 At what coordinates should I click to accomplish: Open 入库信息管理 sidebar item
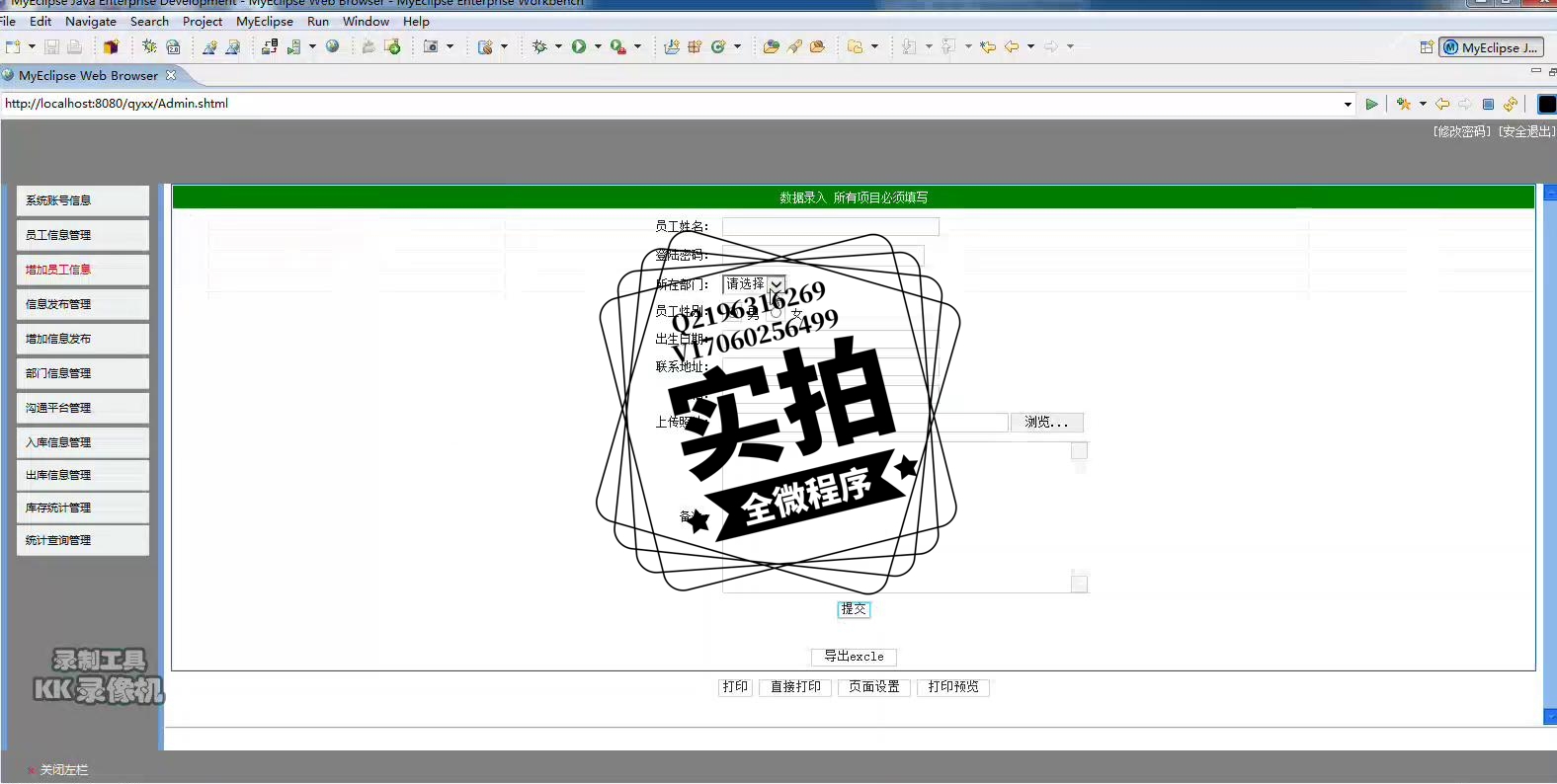pos(83,442)
